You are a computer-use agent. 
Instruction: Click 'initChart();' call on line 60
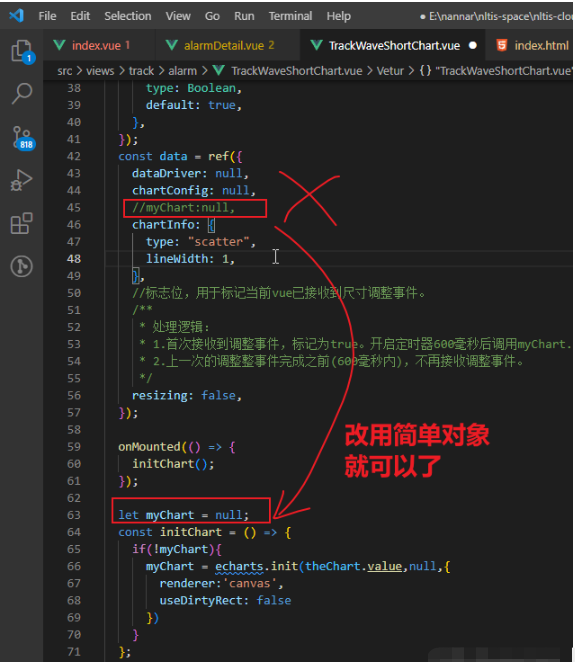(x=173, y=464)
